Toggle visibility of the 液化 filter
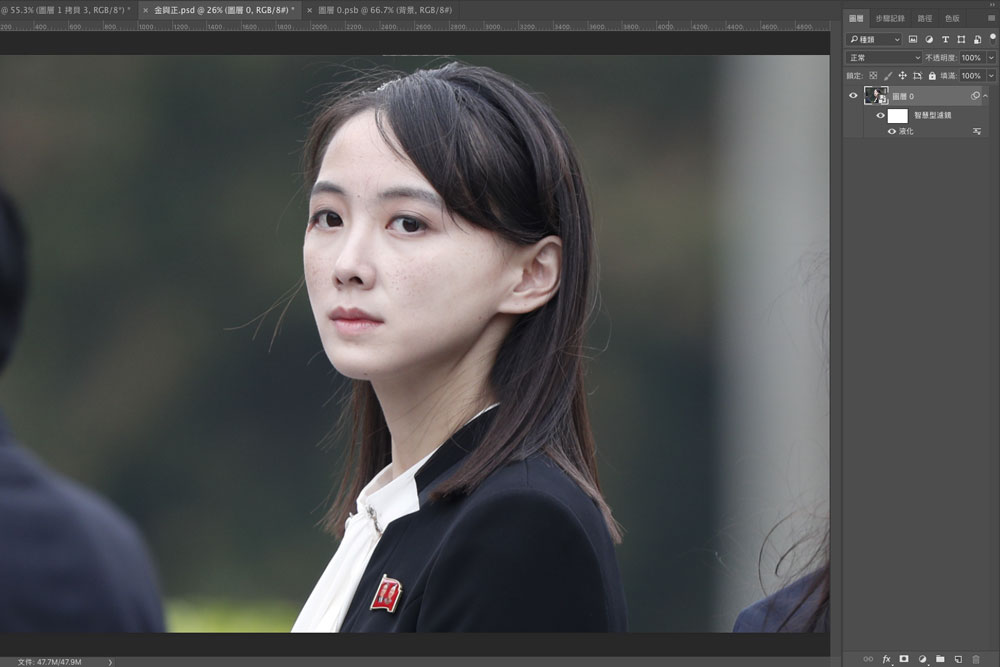This screenshot has height=667, width=1000. (891, 131)
